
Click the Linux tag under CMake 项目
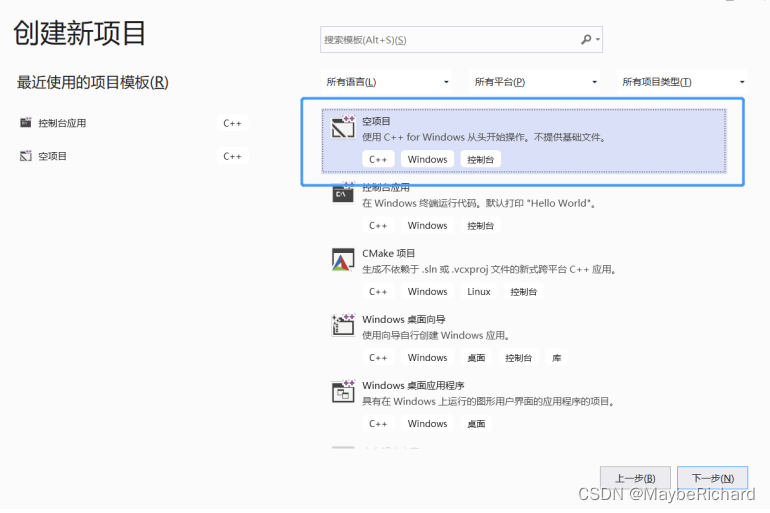(479, 292)
